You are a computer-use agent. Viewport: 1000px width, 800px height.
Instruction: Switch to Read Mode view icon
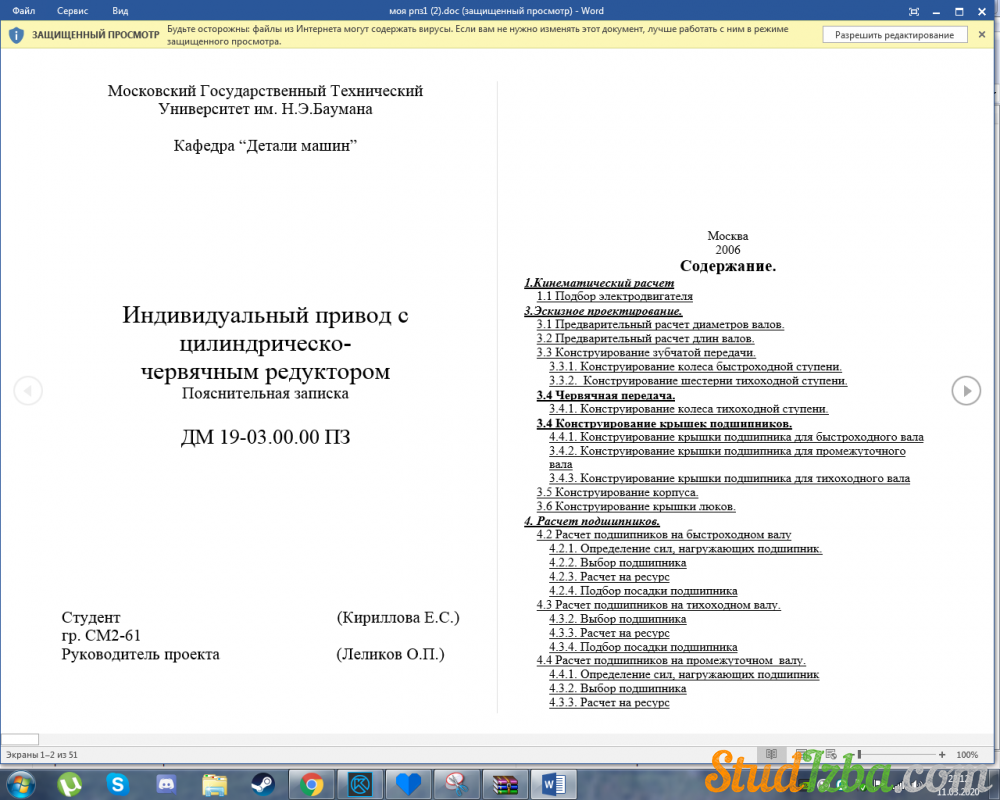click(771, 754)
